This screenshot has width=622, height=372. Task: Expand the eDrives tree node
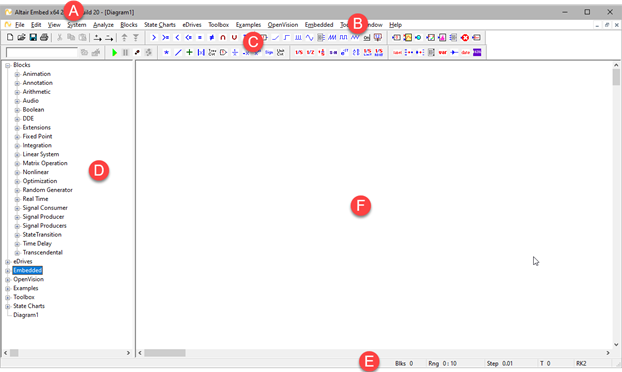pyautogui.click(x=8, y=262)
